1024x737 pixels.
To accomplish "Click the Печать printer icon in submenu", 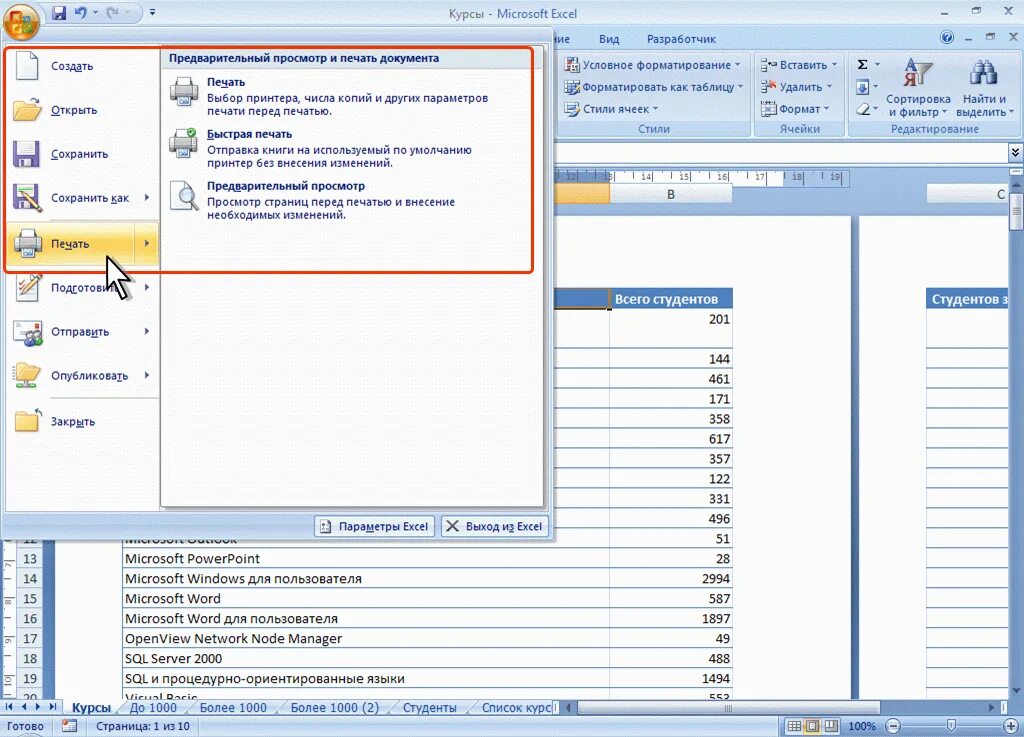I will (x=184, y=91).
